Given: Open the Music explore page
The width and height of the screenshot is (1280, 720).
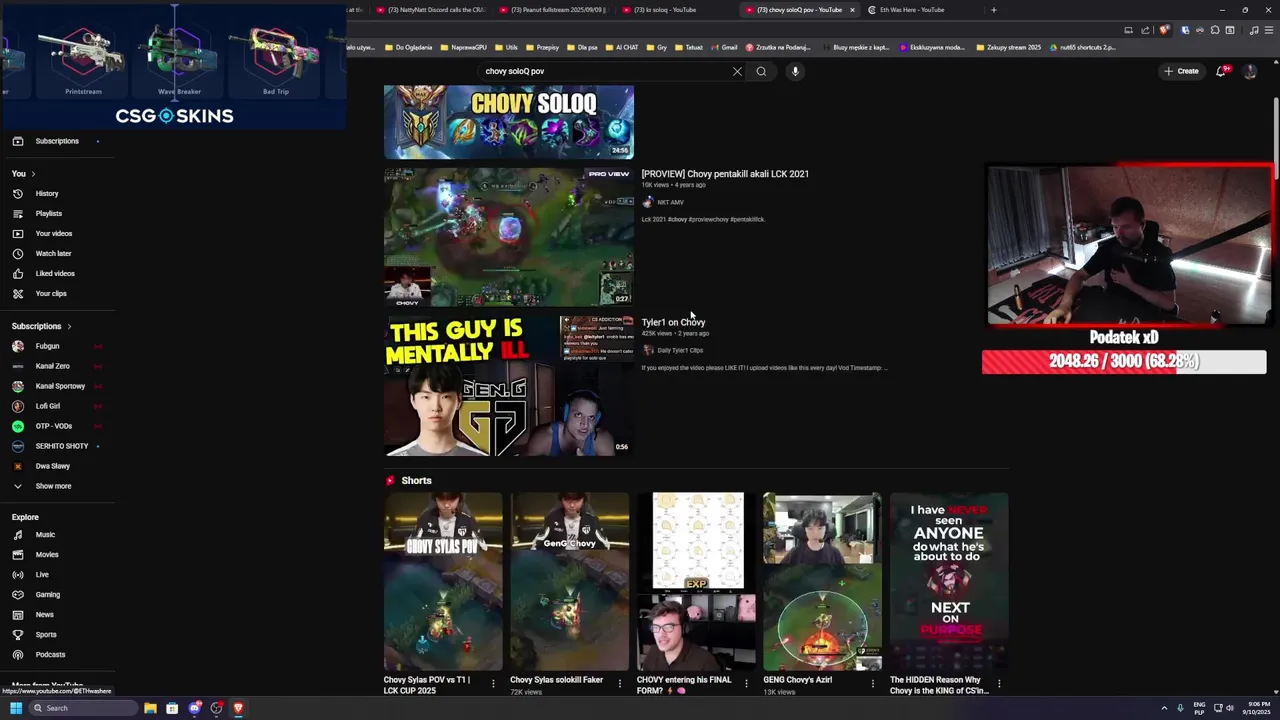Looking at the screenshot, I should (45, 535).
